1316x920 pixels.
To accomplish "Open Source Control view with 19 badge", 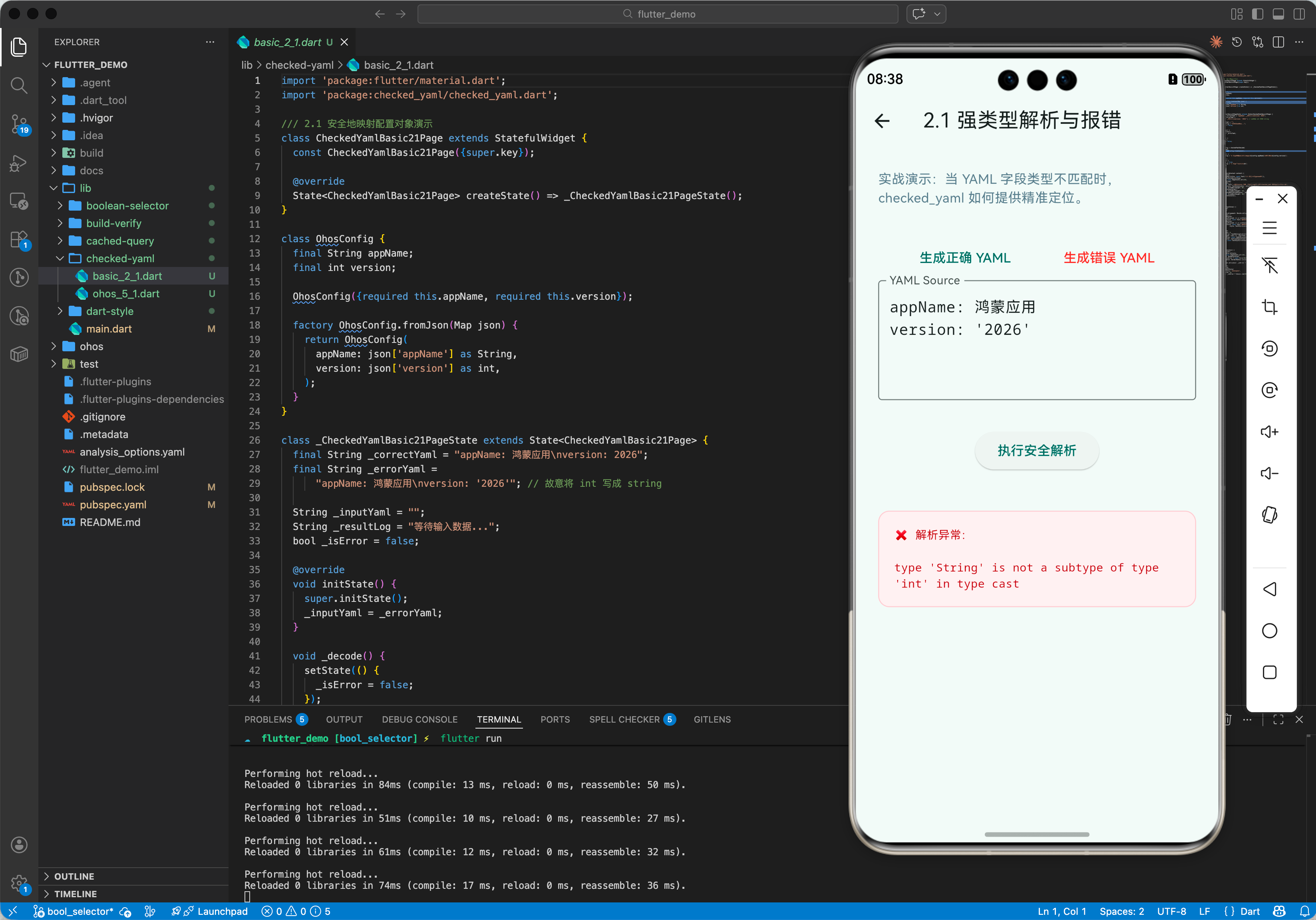I will 19,123.
